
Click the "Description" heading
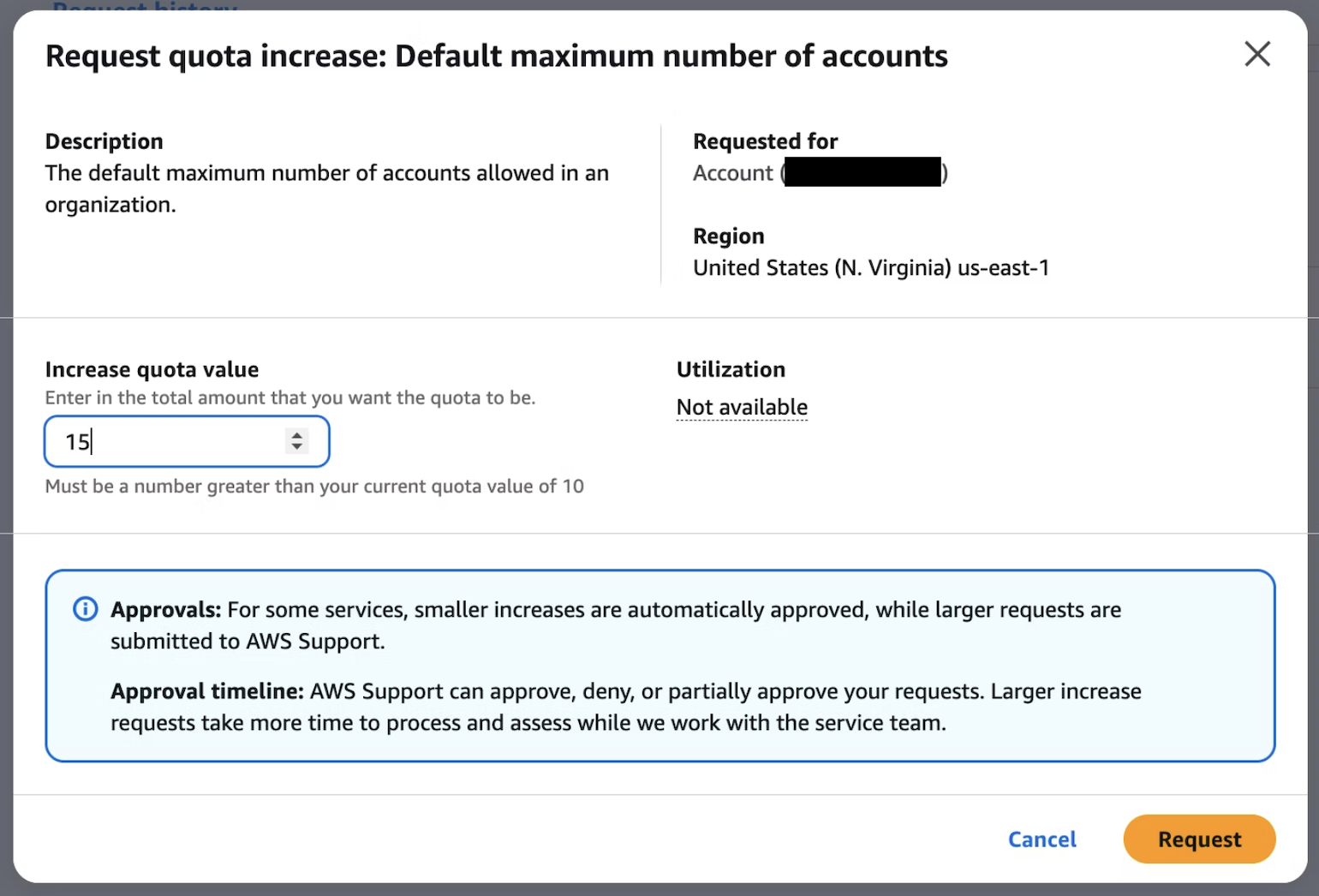tap(104, 141)
